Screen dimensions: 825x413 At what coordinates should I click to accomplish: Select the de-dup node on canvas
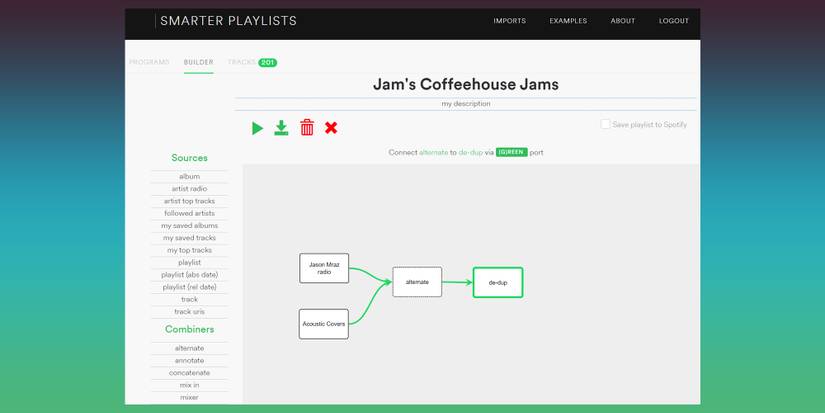[x=498, y=283]
